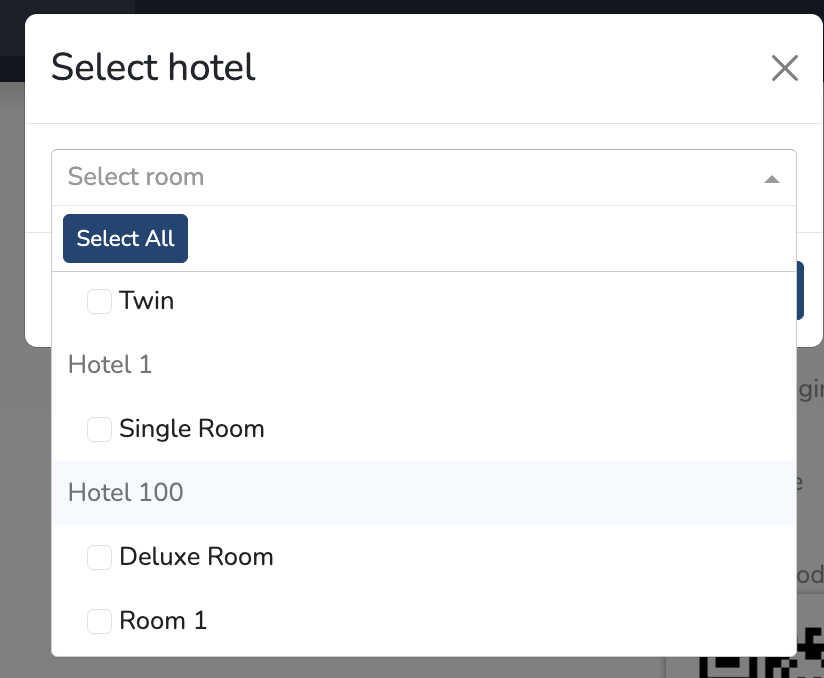Enable the Single Room checkbox
Viewport: 824px width, 678px height.
pos(99,429)
